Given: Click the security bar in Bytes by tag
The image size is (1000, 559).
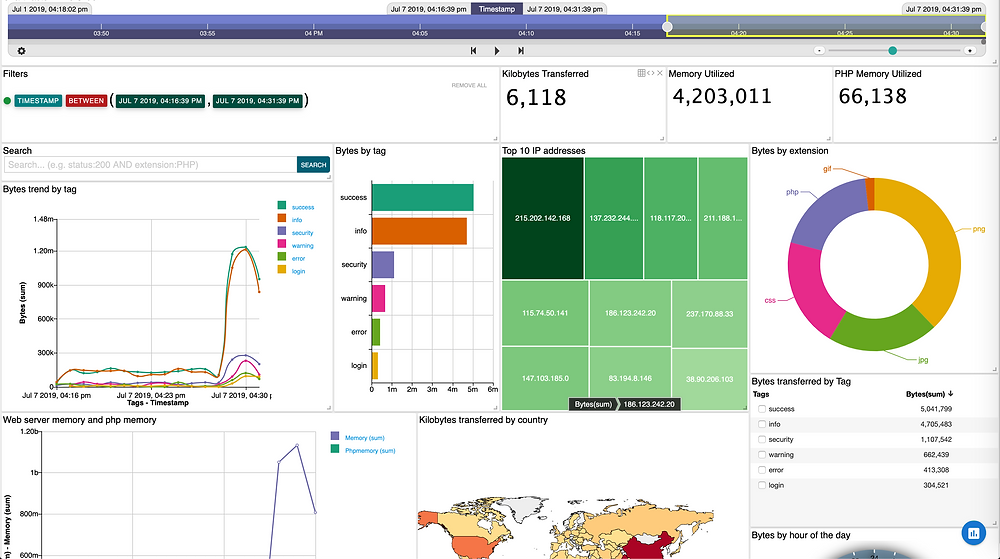Looking at the screenshot, I should [383, 265].
